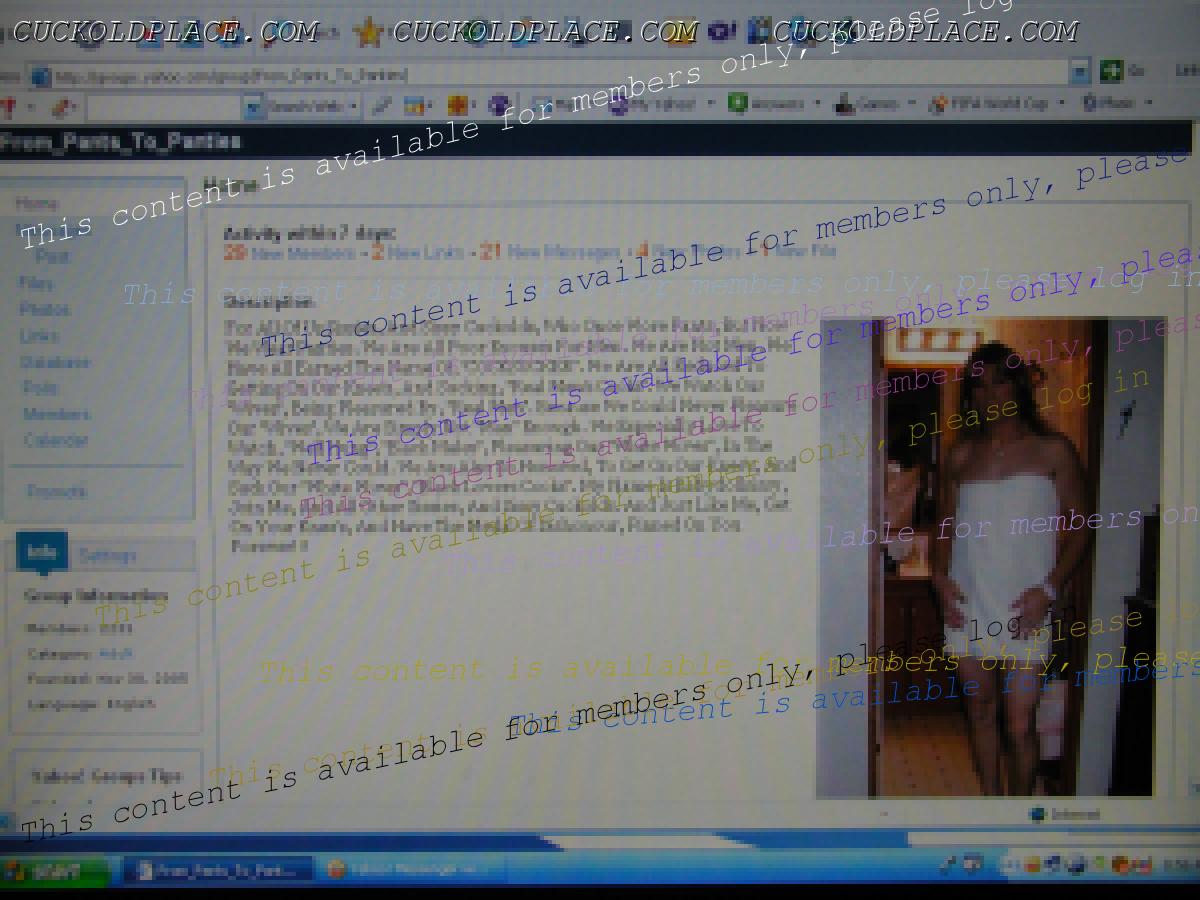Image resolution: width=1200 pixels, height=900 pixels.
Task: Expand the address bar dropdown arrow
Action: [x=1079, y=73]
